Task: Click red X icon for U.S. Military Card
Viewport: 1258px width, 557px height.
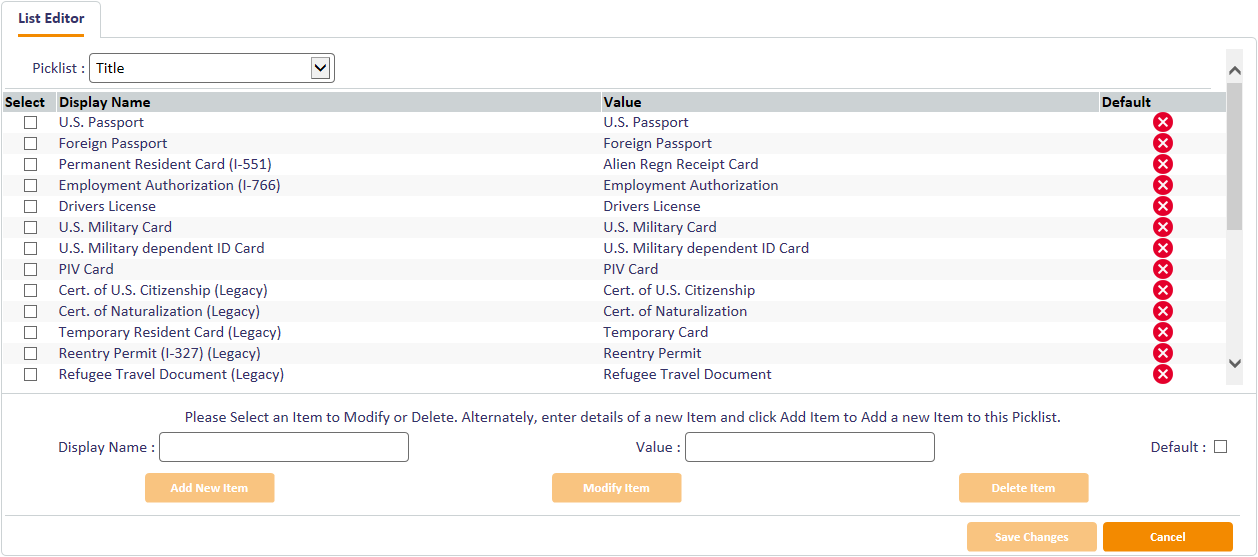Action: coord(1163,227)
